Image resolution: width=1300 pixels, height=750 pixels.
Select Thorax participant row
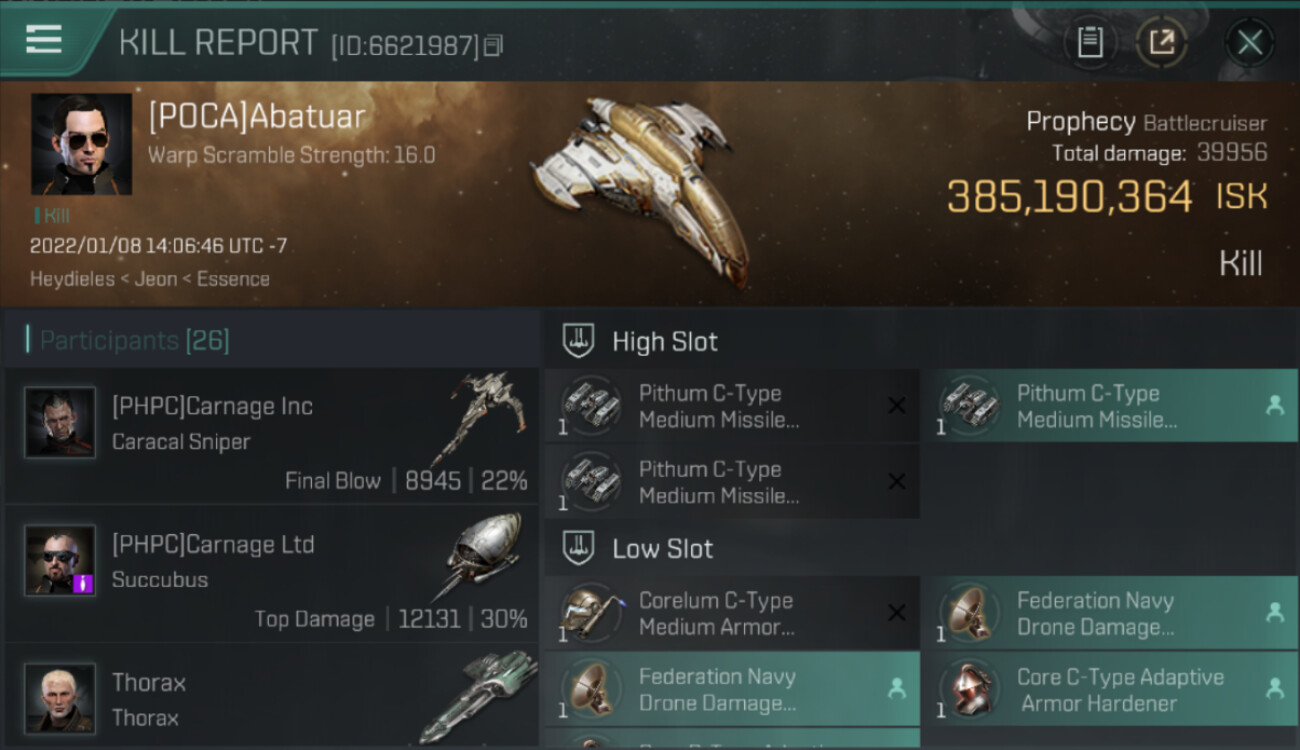pos(271,697)
